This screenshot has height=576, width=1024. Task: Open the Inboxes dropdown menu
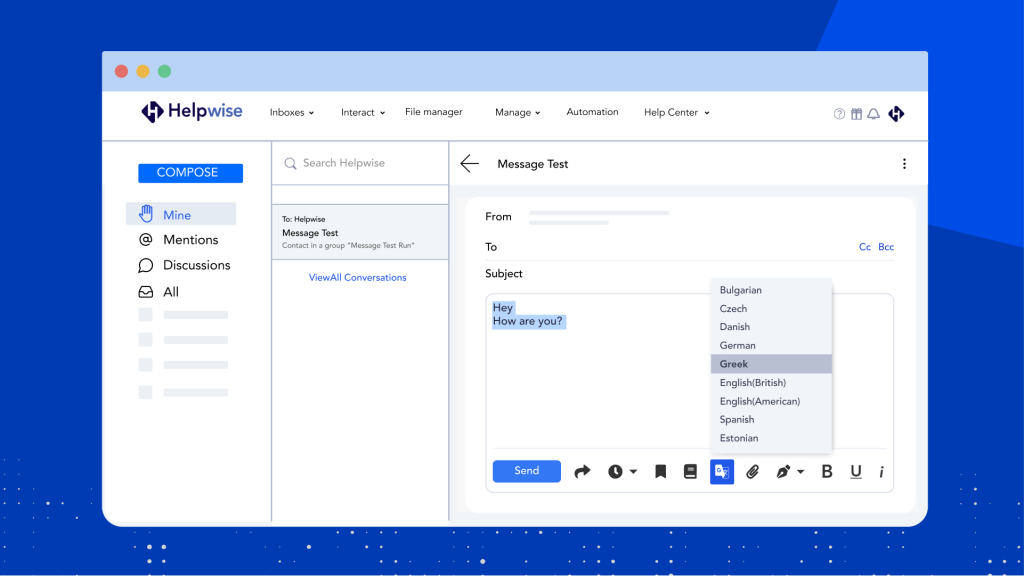(x=291, y=113)
